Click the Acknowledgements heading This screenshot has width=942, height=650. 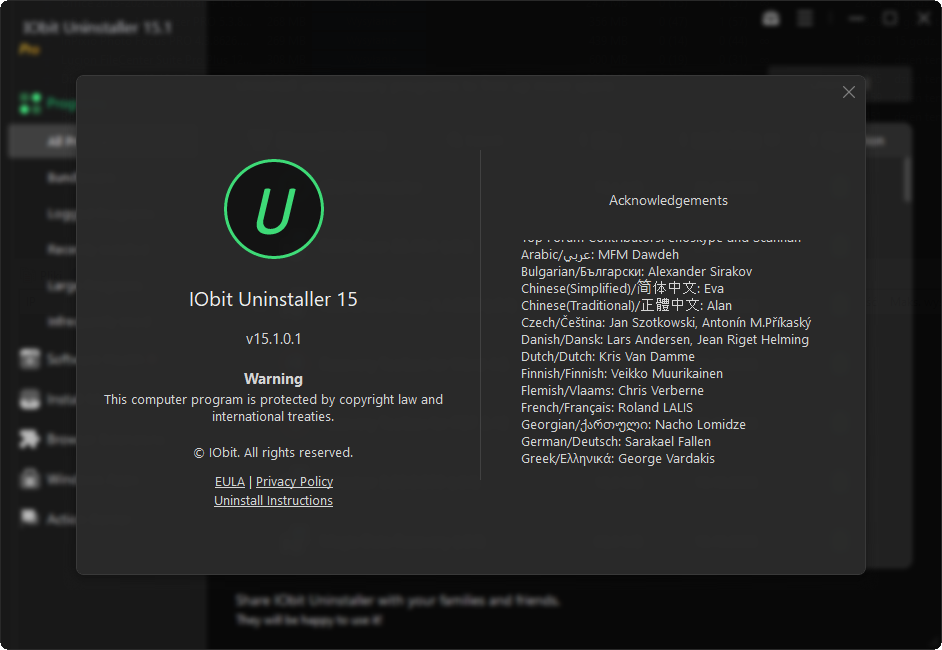(668, 201)
